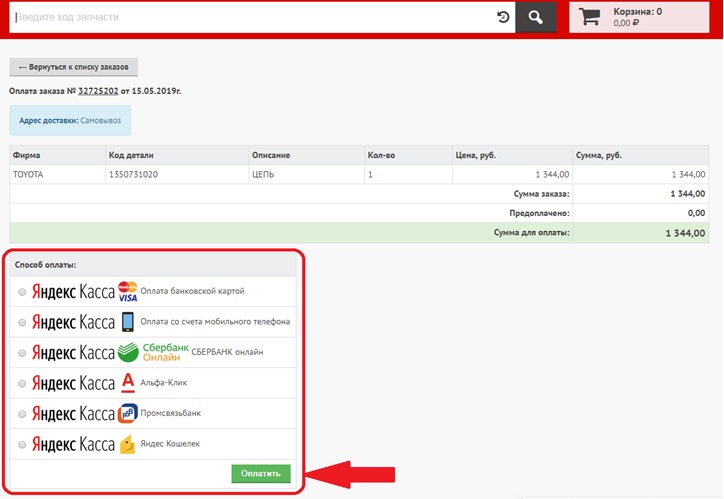
Task: Click the Сумма для оплаты label
Action: [x=531, y=233]
